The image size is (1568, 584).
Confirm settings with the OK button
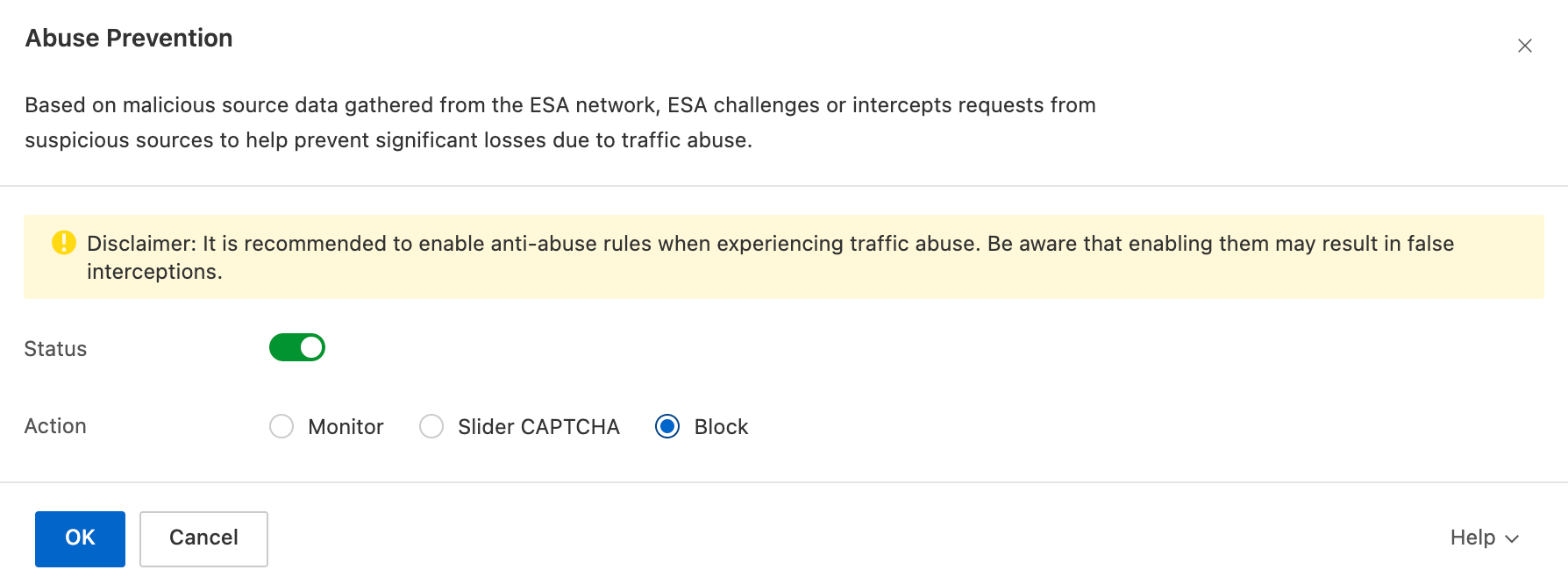(80, 538)
